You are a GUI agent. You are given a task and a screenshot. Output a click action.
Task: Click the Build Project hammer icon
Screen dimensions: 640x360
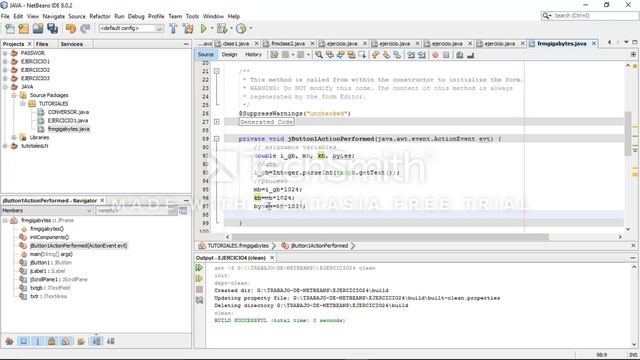[x=173, y=29]
